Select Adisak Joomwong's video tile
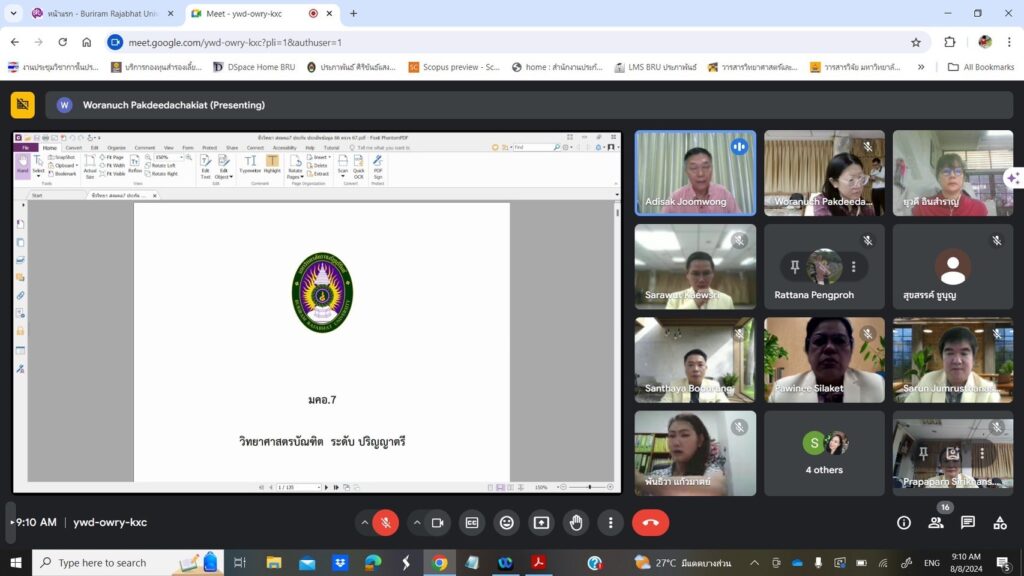Image resolution: width=1024 pixels, height=576 pixels. (x=696, y=173)
